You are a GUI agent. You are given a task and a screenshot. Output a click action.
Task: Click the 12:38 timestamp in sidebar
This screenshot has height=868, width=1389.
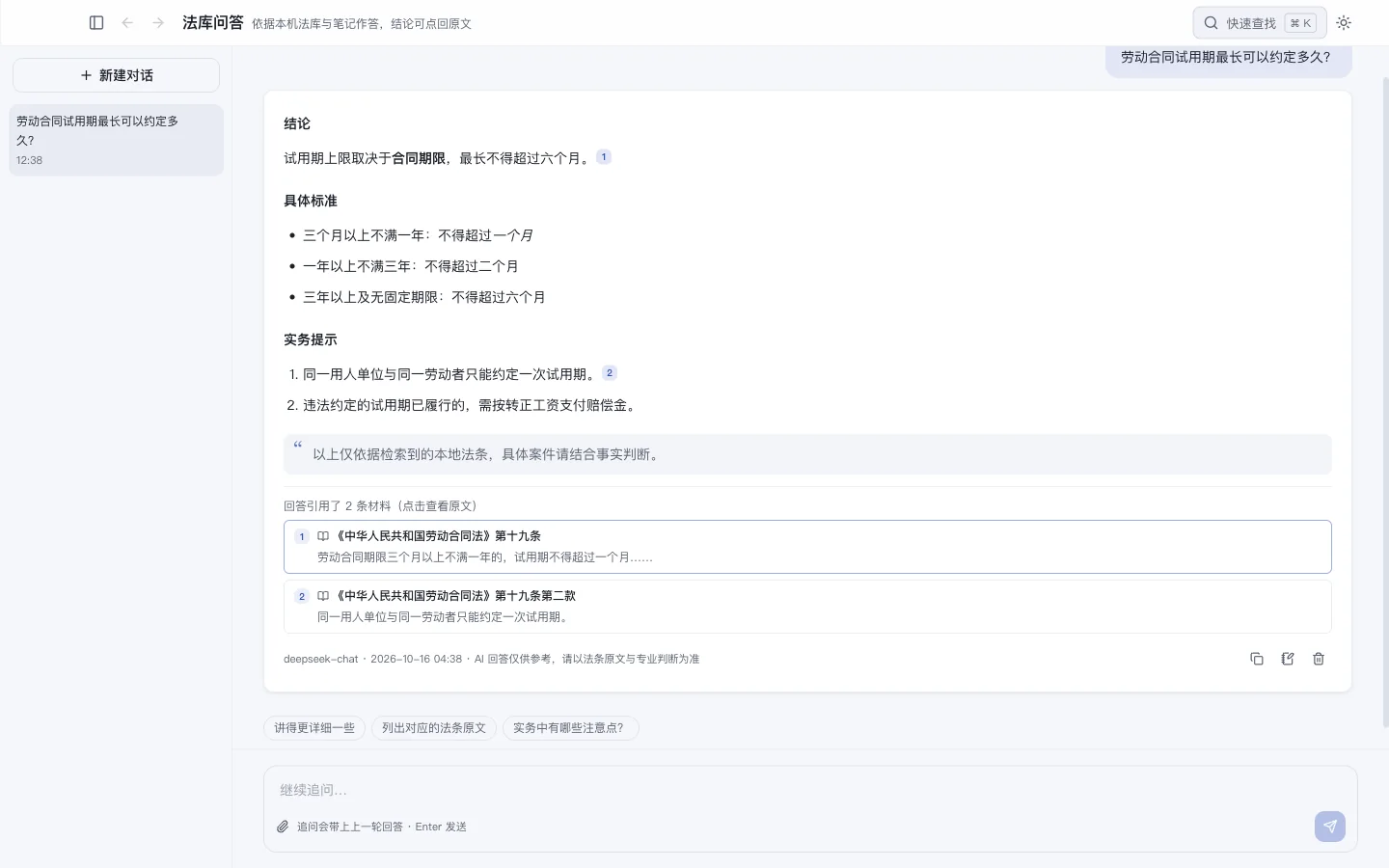click(30, 160)
